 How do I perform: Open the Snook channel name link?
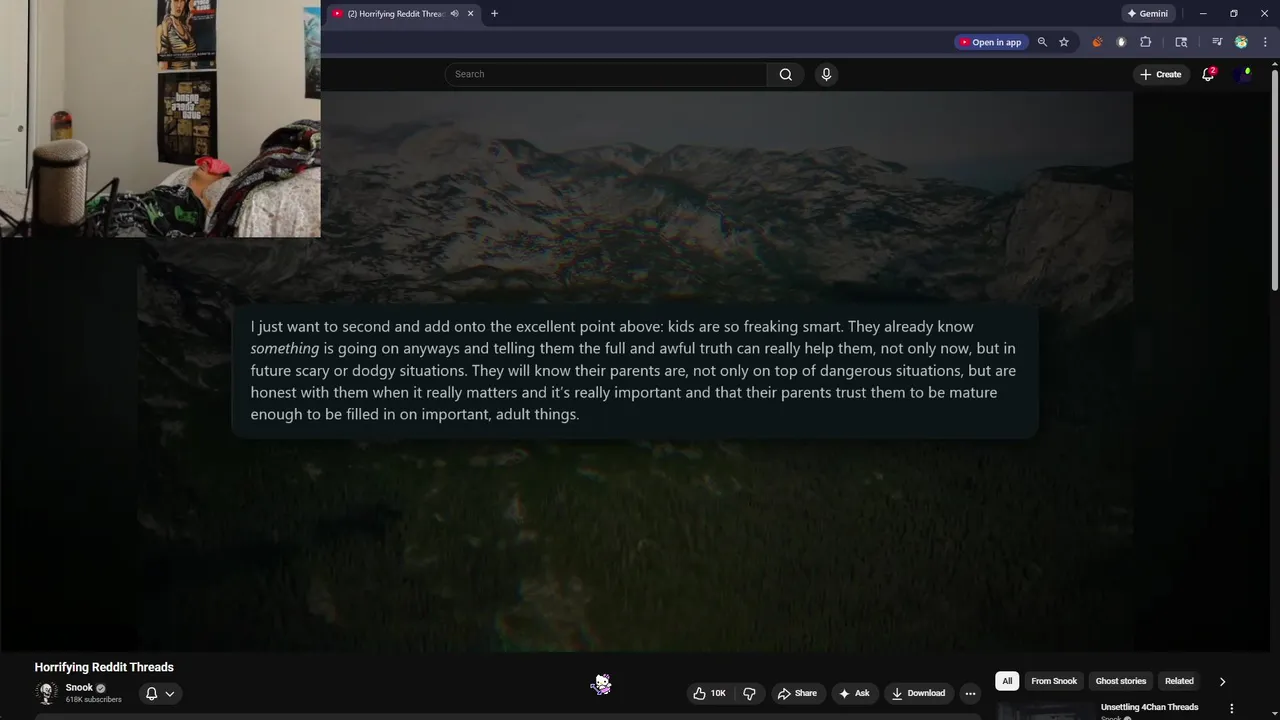pyautogui.click(x=79, y=688)
